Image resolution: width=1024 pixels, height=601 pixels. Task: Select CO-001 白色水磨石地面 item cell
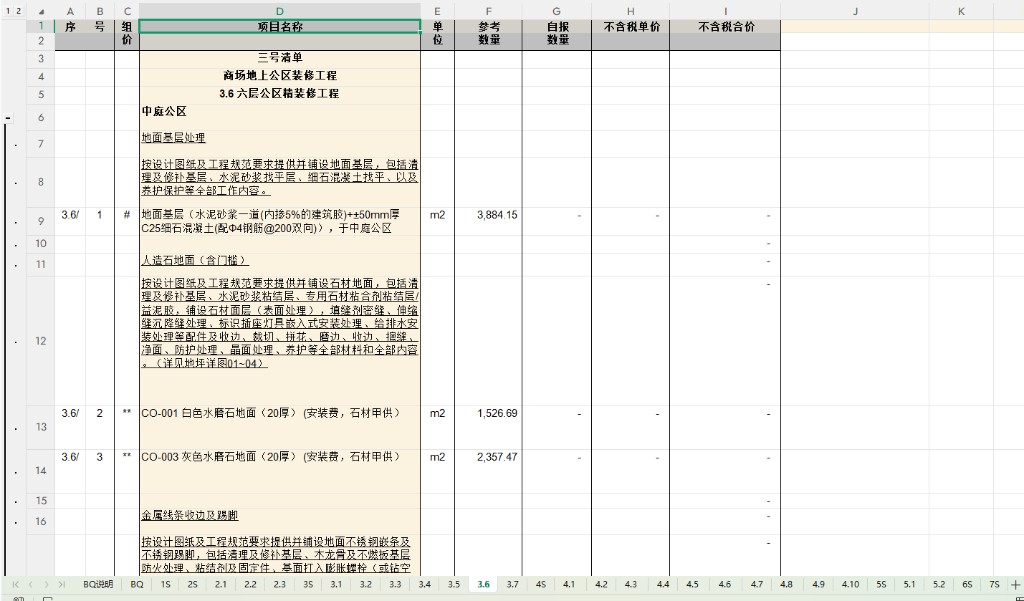pos(280,427)
